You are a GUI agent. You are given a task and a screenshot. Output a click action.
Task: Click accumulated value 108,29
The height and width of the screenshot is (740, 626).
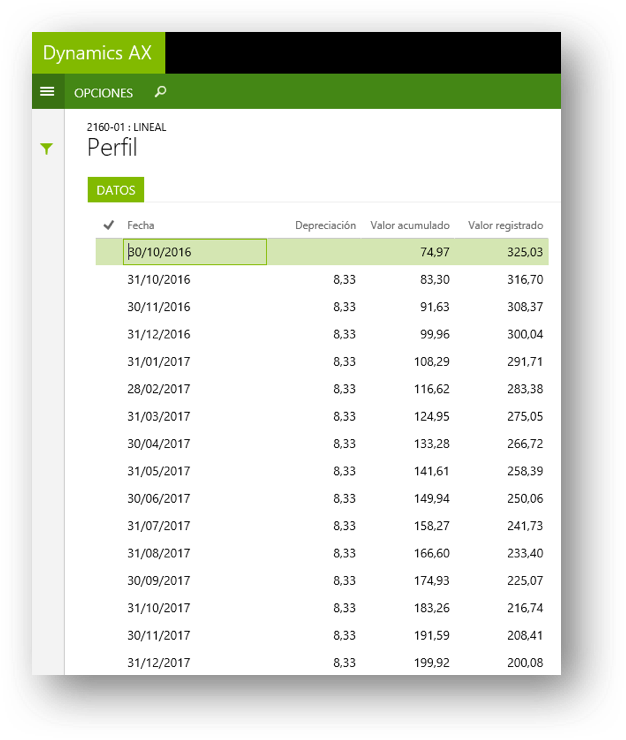coord(431,362)
